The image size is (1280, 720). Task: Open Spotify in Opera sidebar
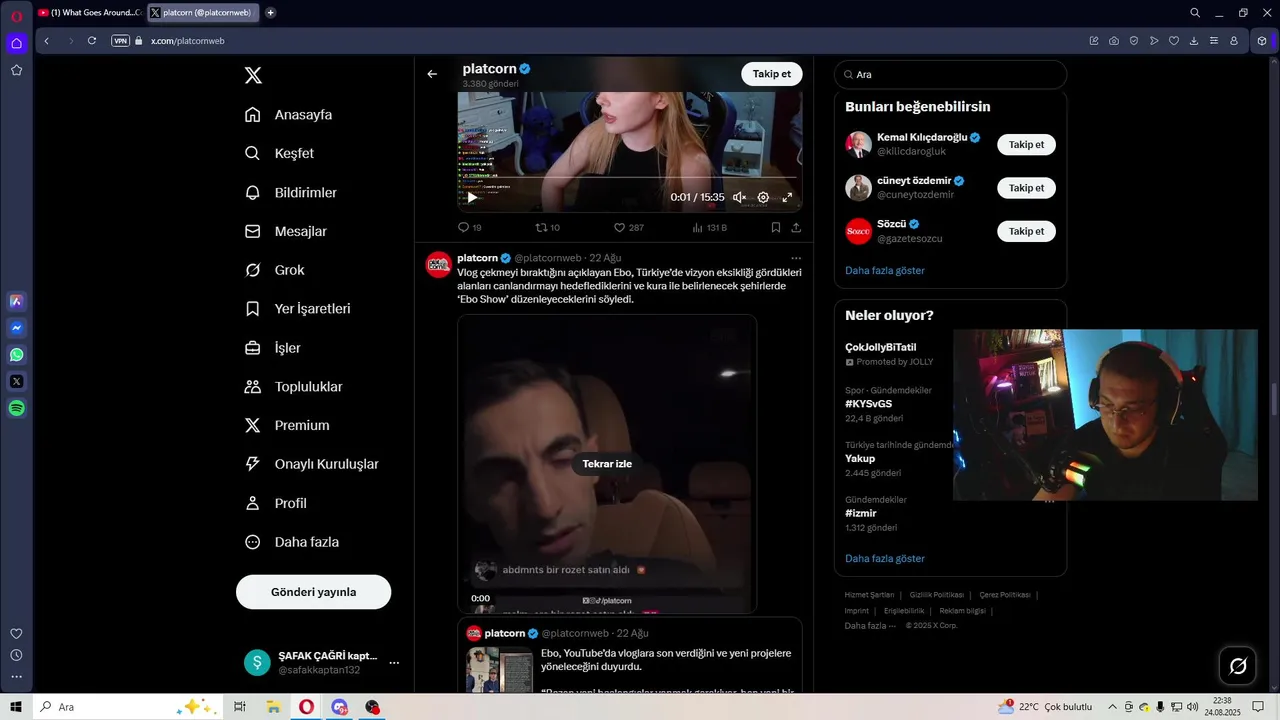(x=16, y=408)
